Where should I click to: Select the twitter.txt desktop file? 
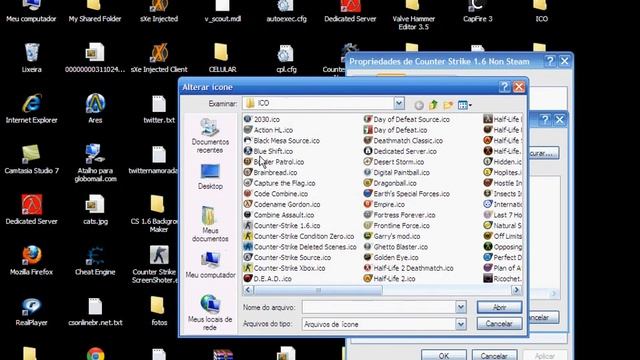tap(159, 109)
